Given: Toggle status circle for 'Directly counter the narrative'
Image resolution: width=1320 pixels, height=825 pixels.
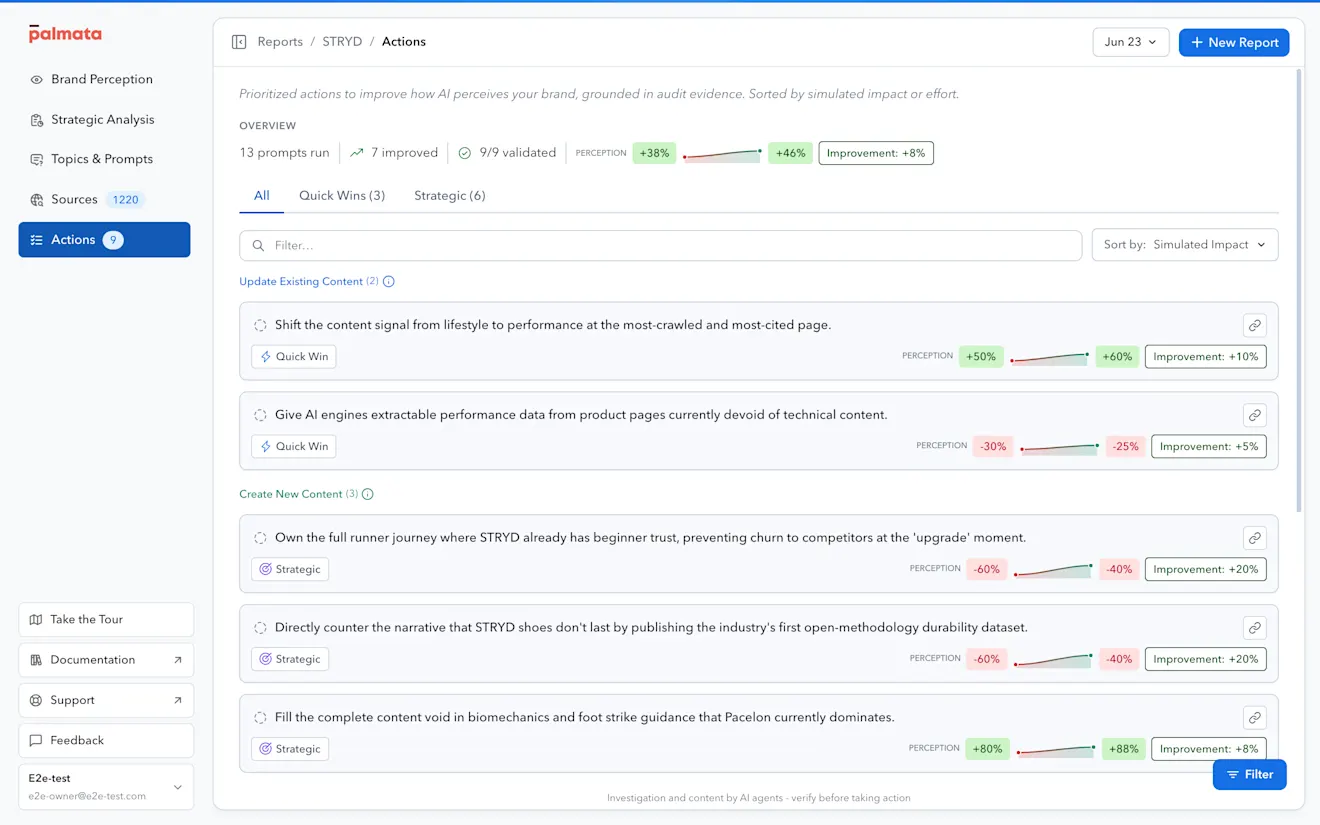Looking at the screenshot, I should (260, 628).
